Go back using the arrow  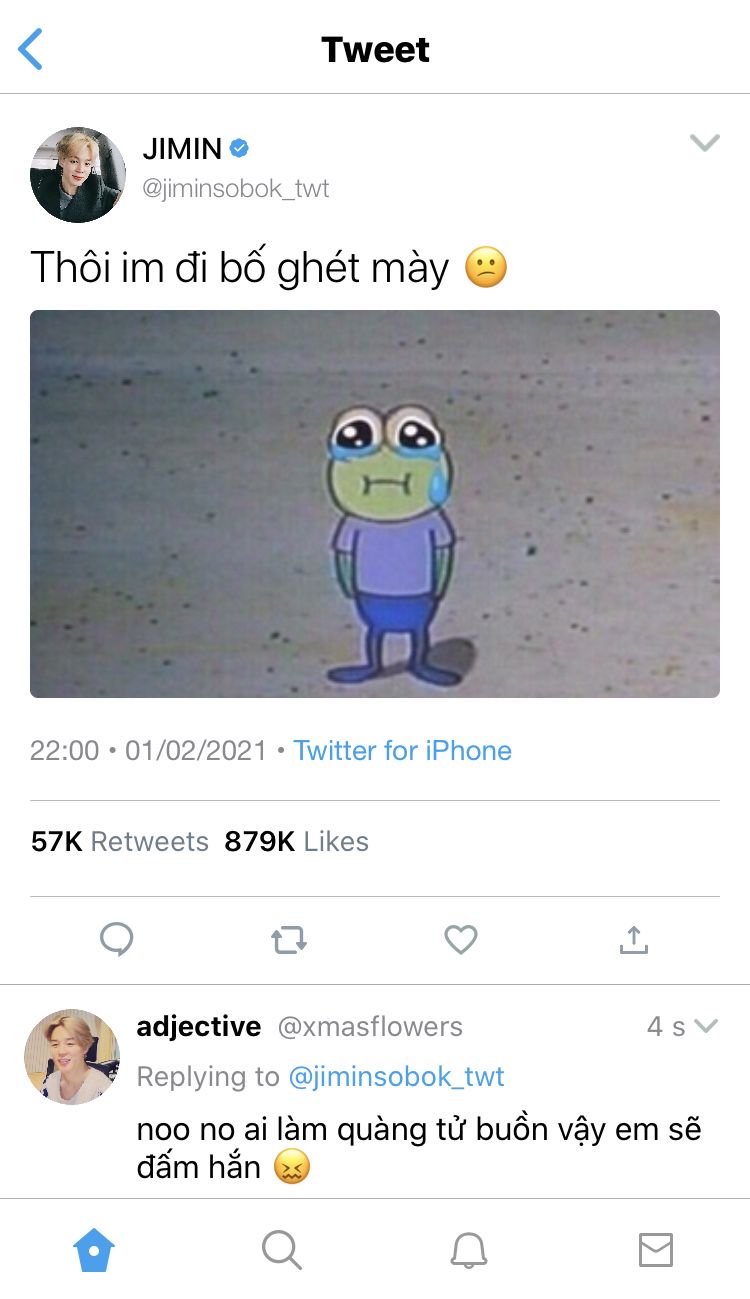point(30,49)
